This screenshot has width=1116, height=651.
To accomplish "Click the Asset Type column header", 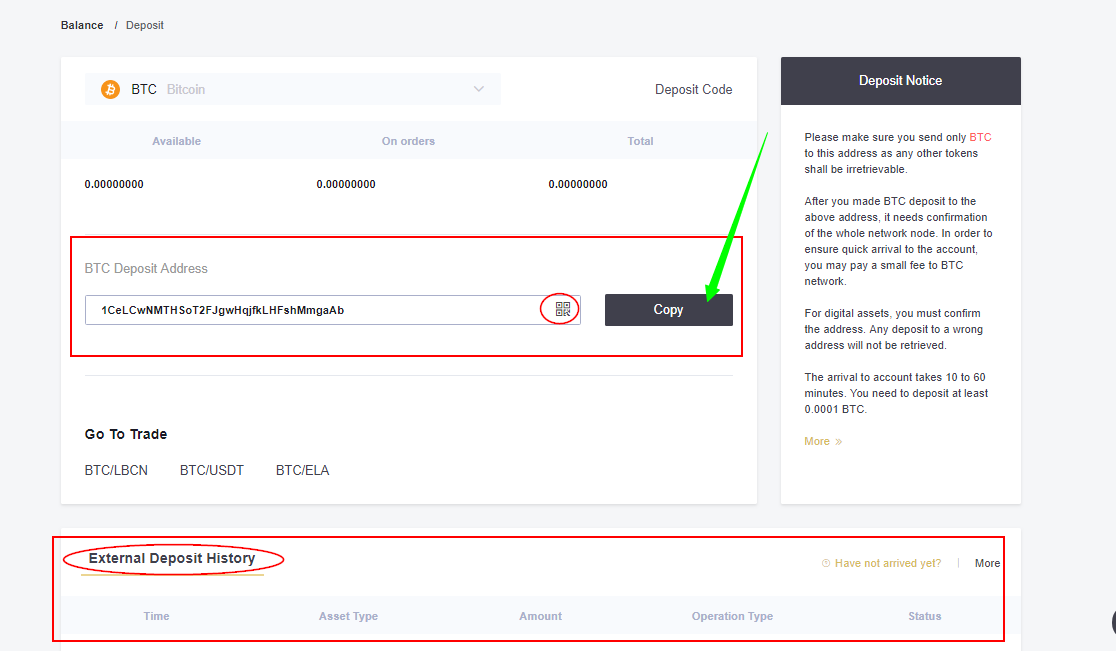I will pos(348,616).
